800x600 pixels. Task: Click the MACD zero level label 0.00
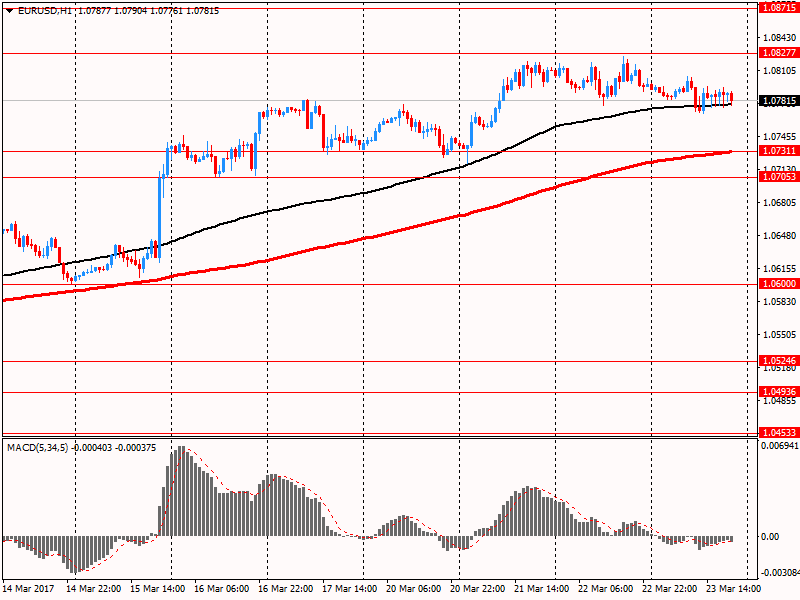point(770,537)
